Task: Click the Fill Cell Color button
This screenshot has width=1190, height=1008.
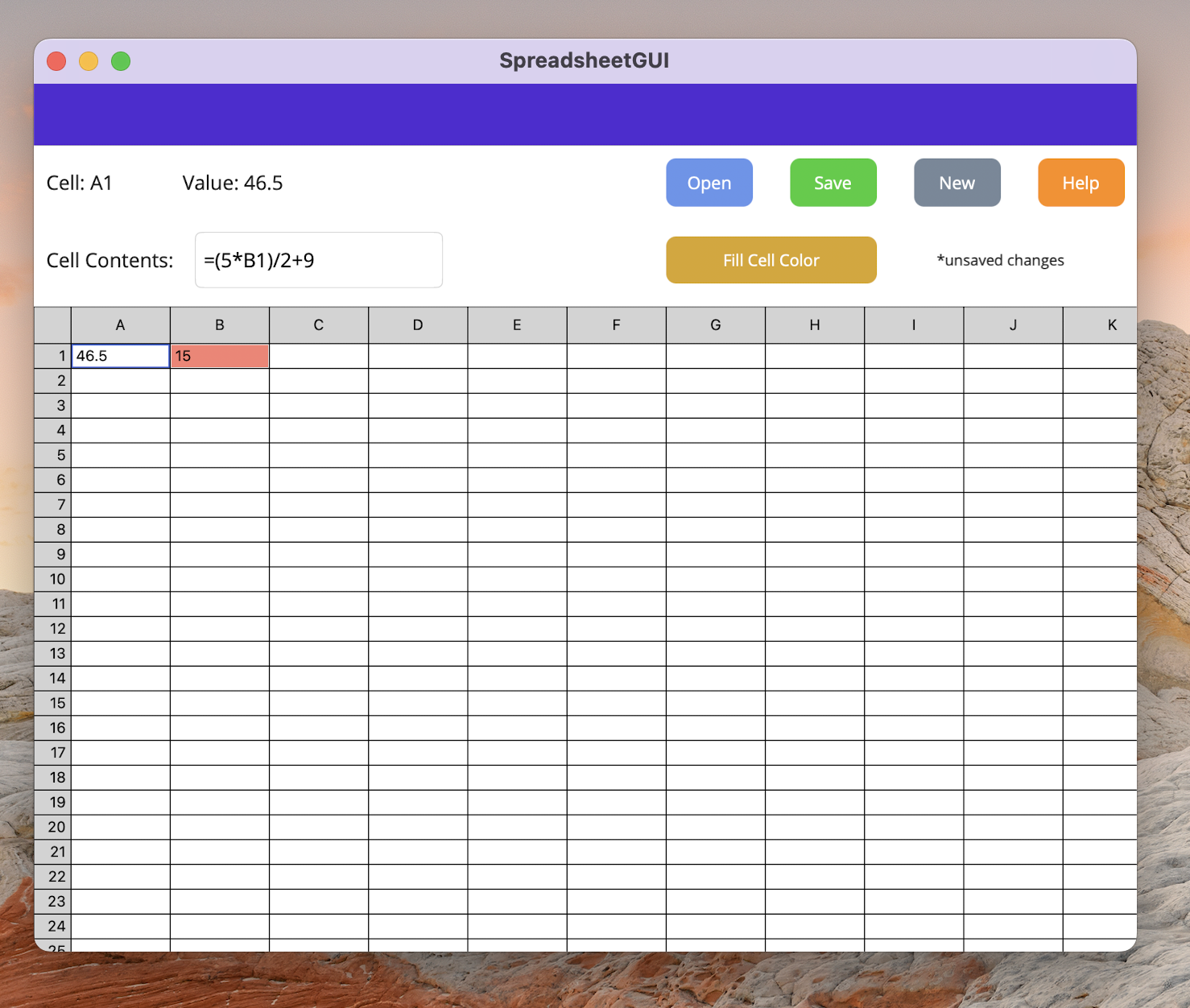Action: coord(771,260)
